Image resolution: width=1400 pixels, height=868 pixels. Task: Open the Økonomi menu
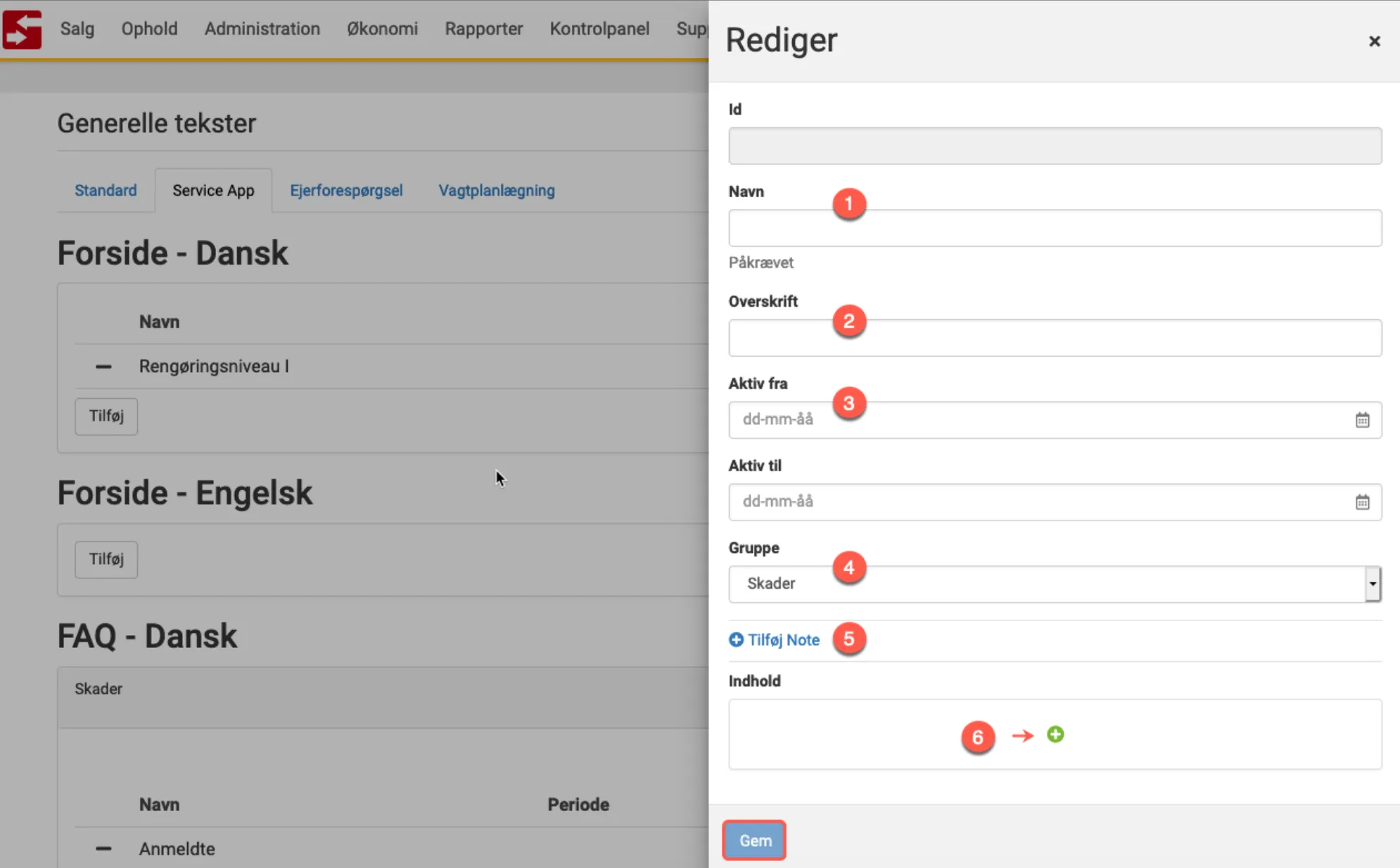point(382,29)
